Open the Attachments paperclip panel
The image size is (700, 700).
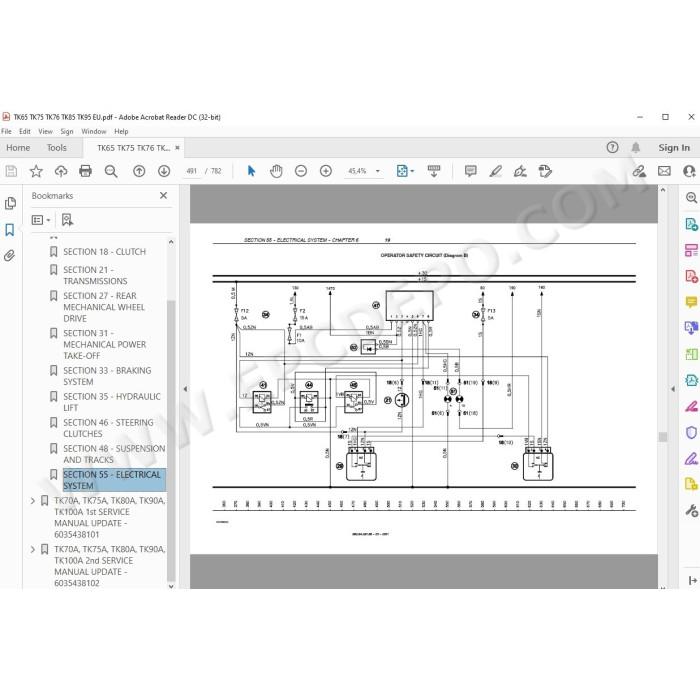pyautogui.click(x=9, y=256)
